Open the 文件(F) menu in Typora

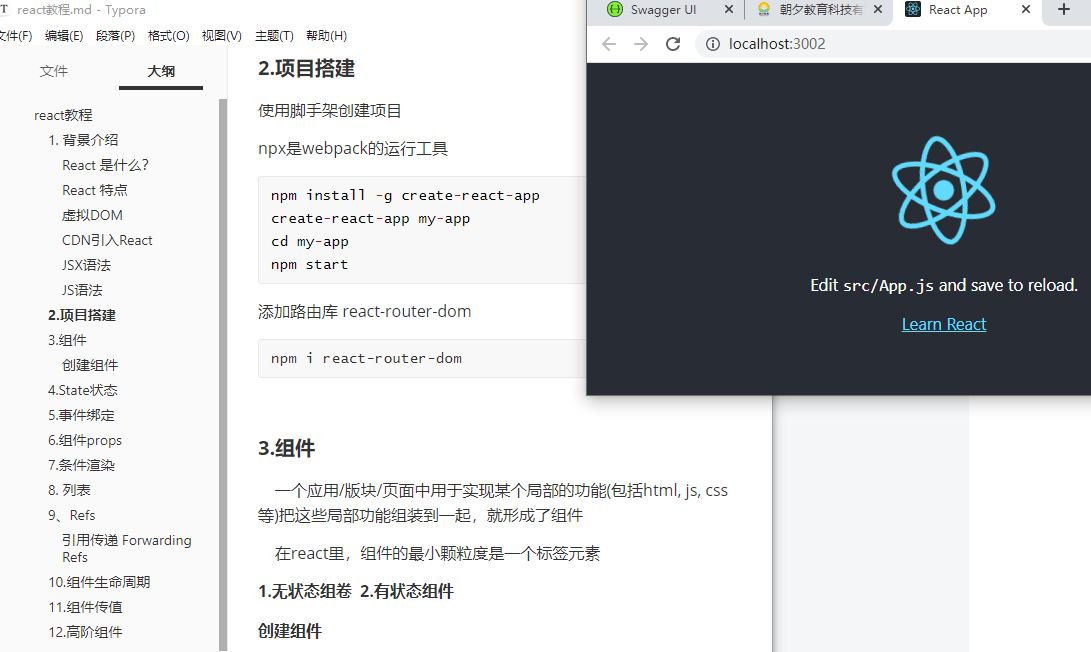click(x=15, y=35)
